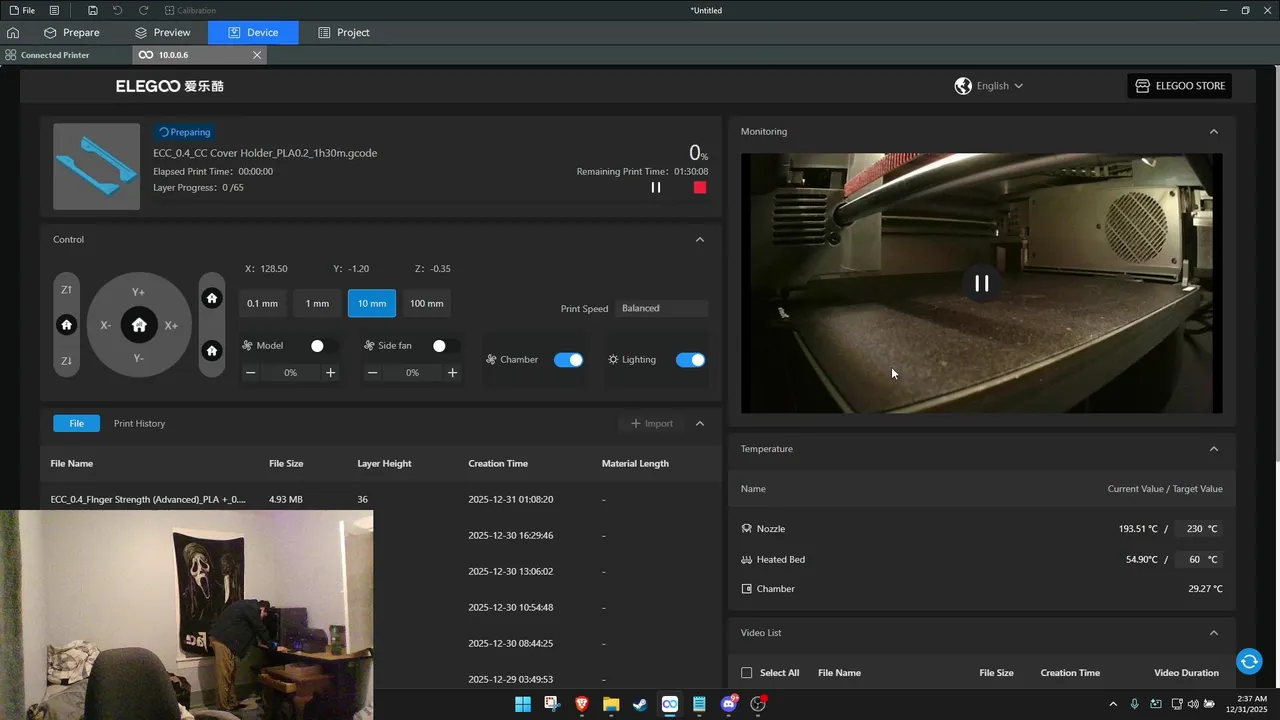The width and height of the screenshot is (1280, 720).
Task: Click the globe language icon
Action: pos(963,86)
